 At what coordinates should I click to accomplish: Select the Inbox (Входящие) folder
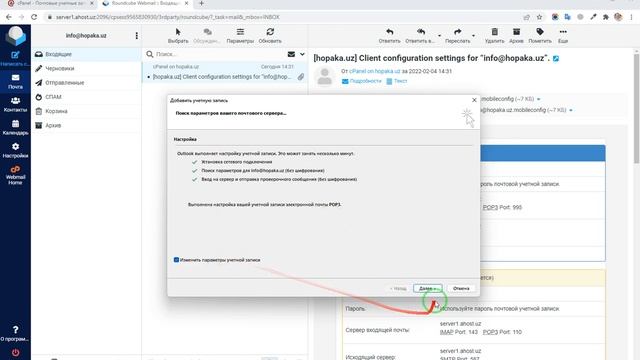pos(86,54)
